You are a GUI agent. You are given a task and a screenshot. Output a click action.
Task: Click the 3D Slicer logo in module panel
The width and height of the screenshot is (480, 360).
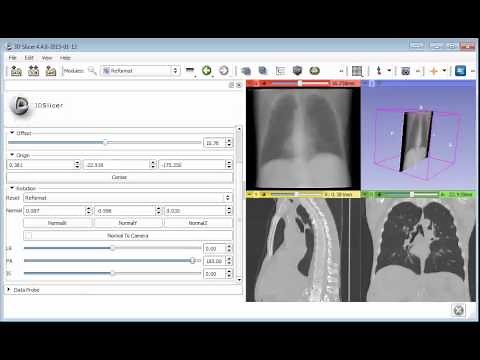pos(19,105)
